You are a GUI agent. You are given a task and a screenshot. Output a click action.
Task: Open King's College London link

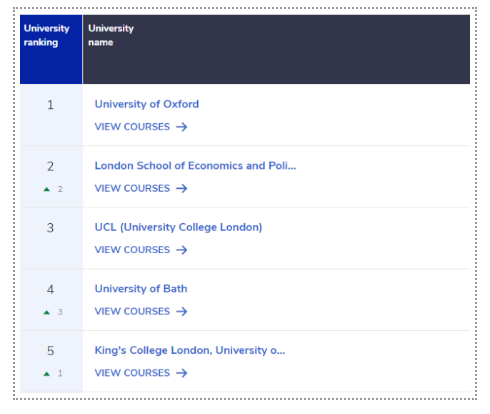click(x=190, y=350)
